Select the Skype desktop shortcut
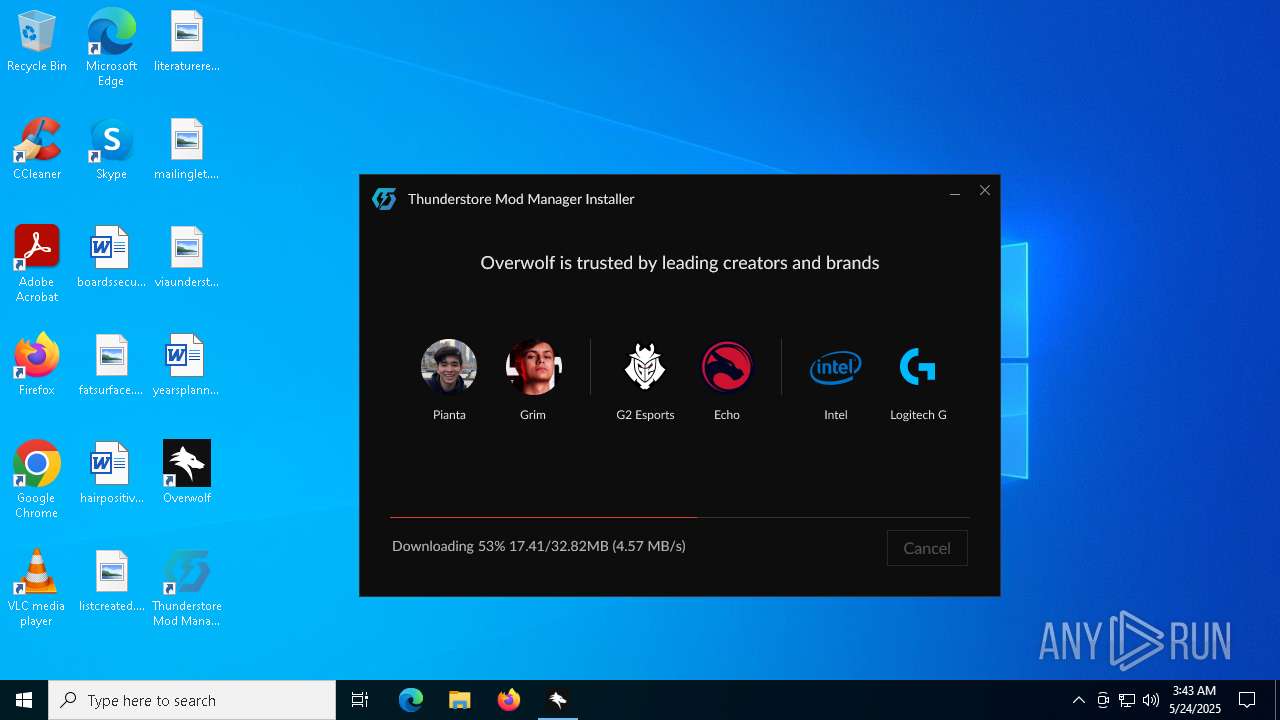 (111, 149)
